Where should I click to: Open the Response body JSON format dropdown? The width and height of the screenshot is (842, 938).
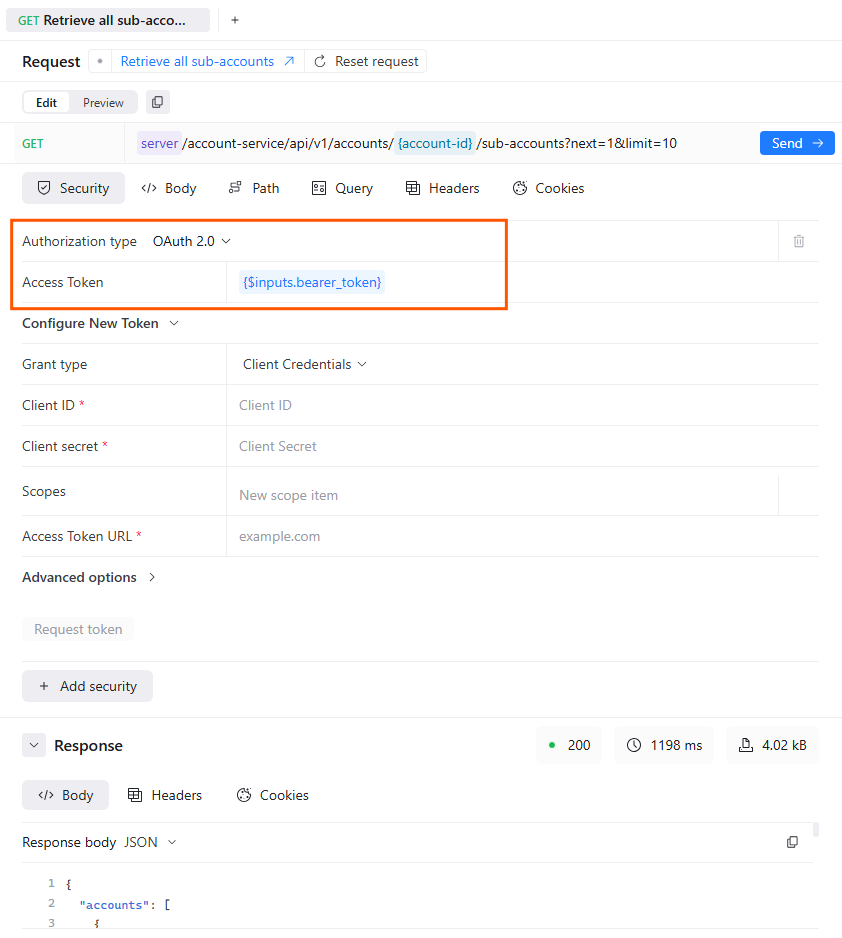151,842
